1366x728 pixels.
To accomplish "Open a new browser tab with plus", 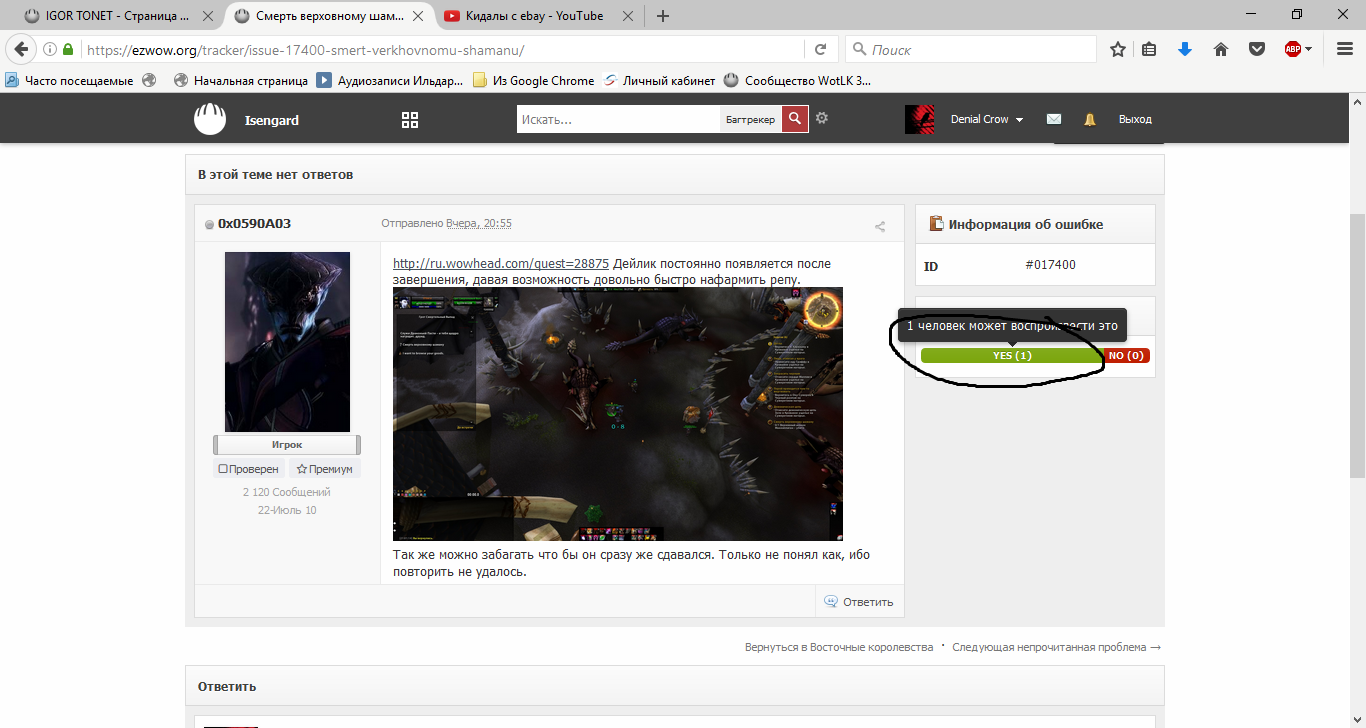I will 663,15.
